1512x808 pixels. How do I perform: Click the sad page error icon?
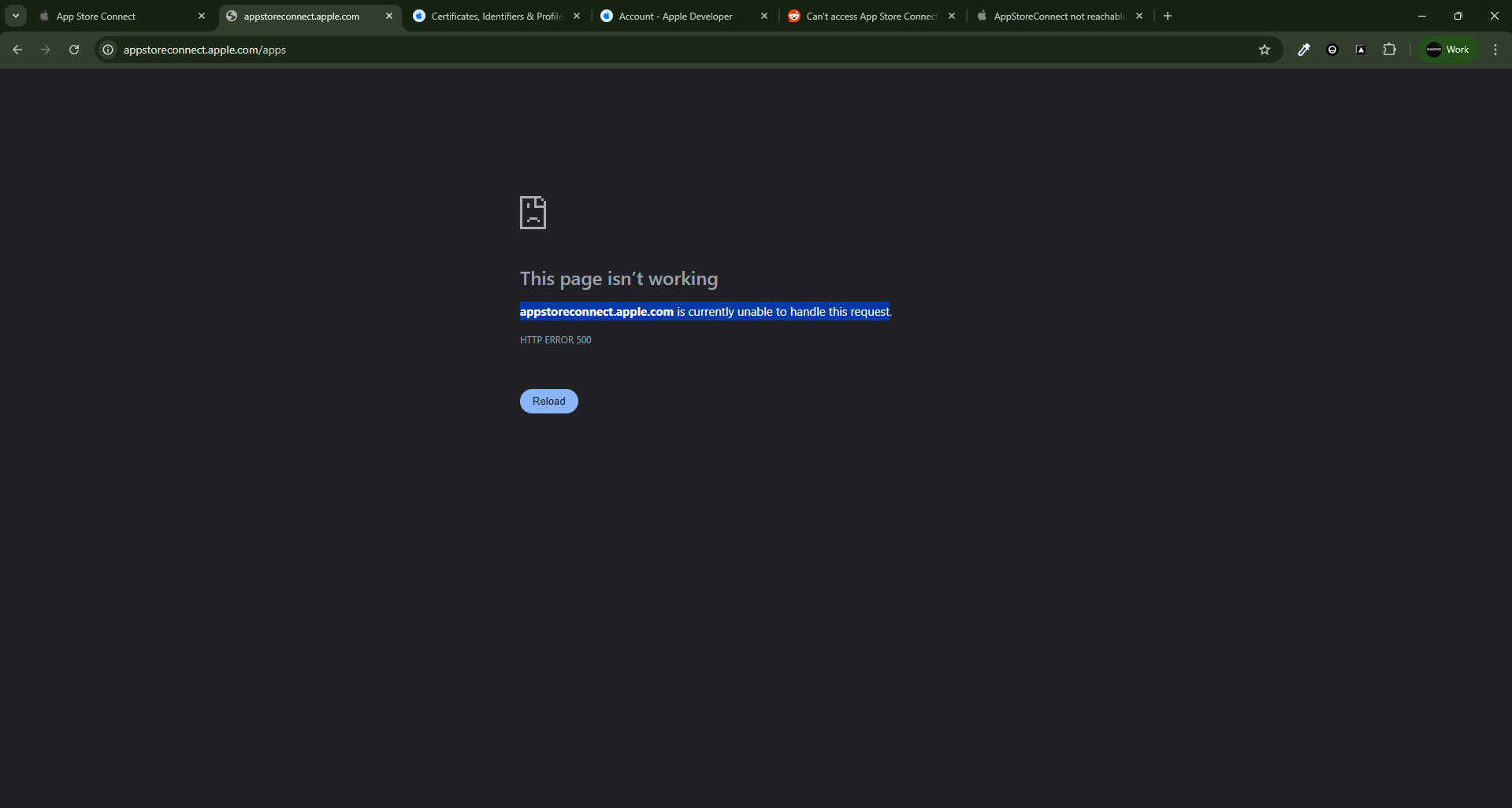tap(533, 213)
